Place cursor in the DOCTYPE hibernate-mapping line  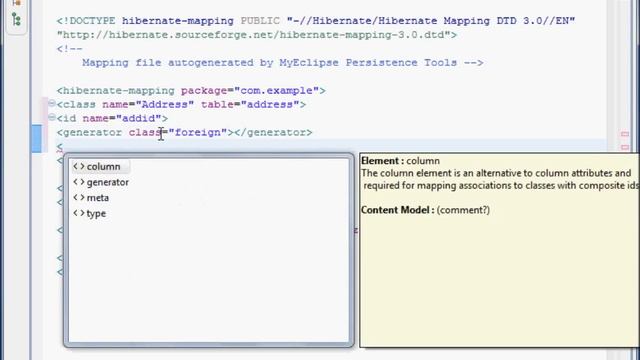(316, 21)
